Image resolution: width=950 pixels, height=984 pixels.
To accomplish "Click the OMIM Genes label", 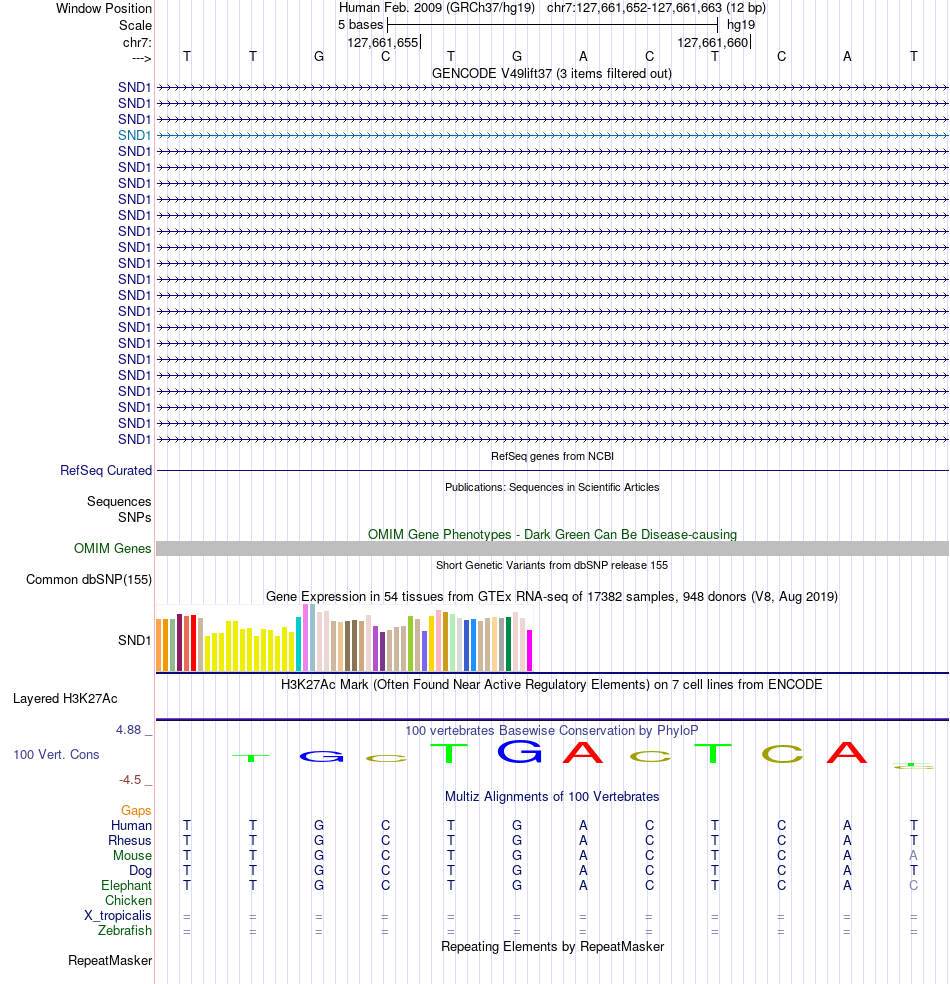I will (x=112, y=548).
